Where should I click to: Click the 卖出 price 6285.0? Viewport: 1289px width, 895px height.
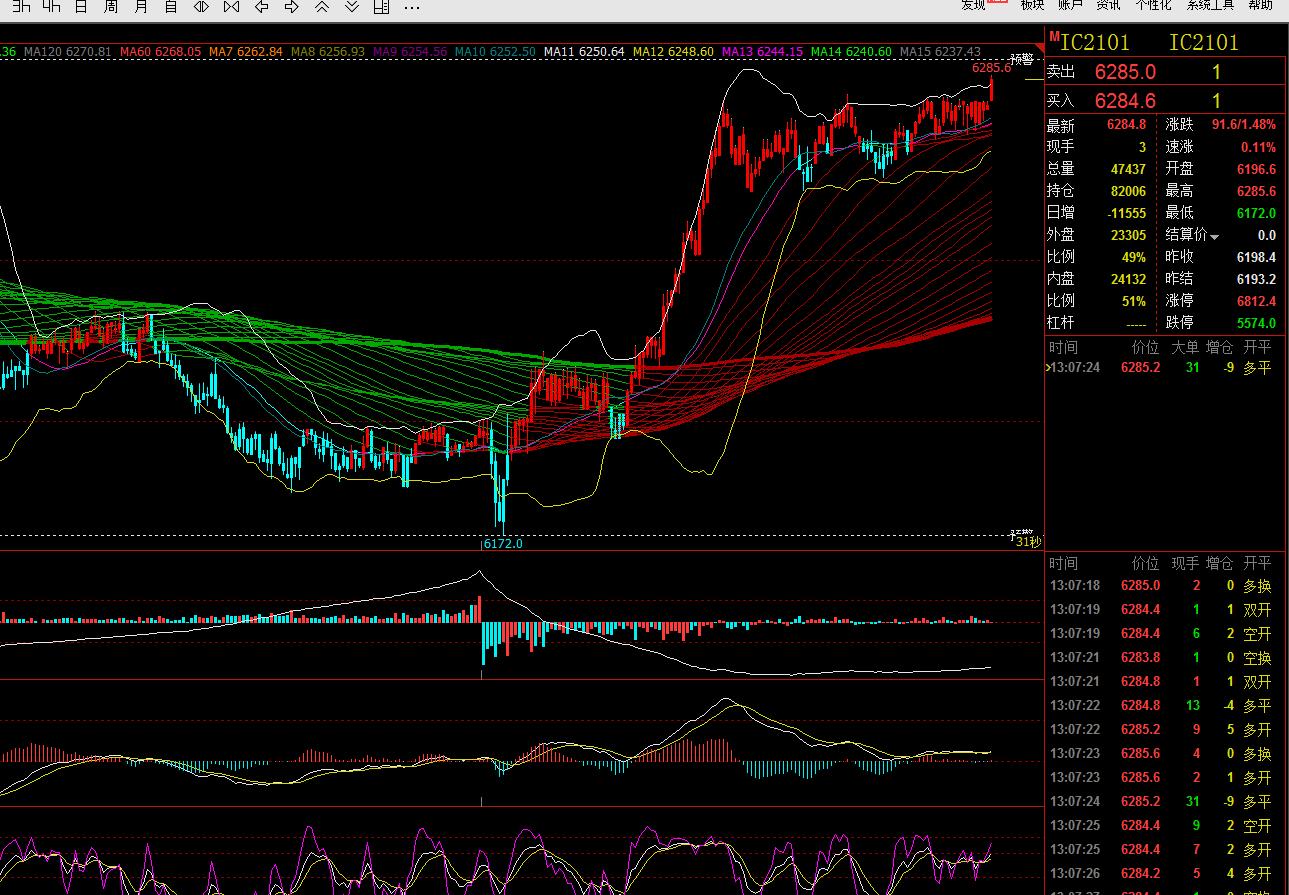click(x=1125, y=72)
